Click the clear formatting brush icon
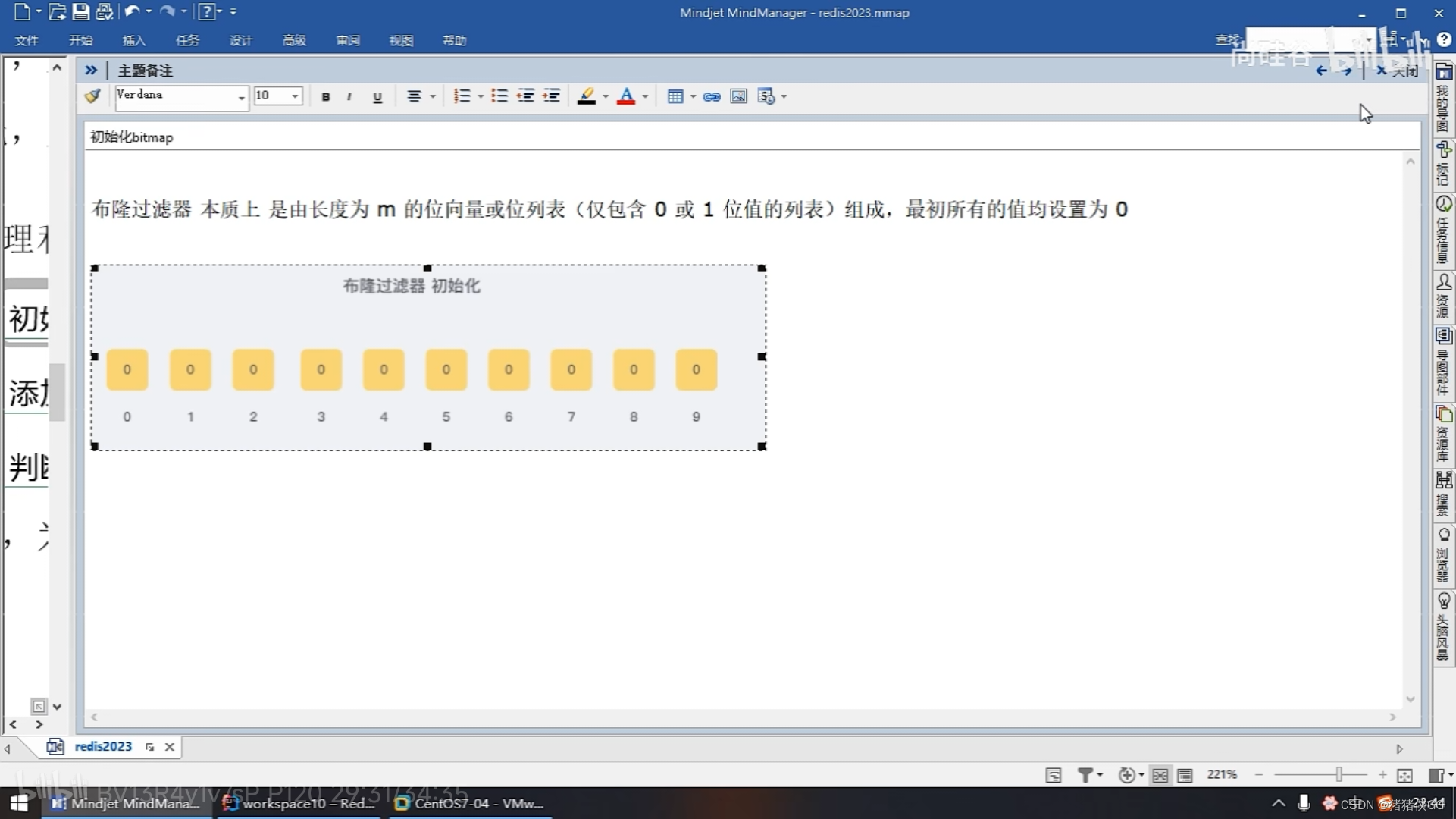 [92, 96]
